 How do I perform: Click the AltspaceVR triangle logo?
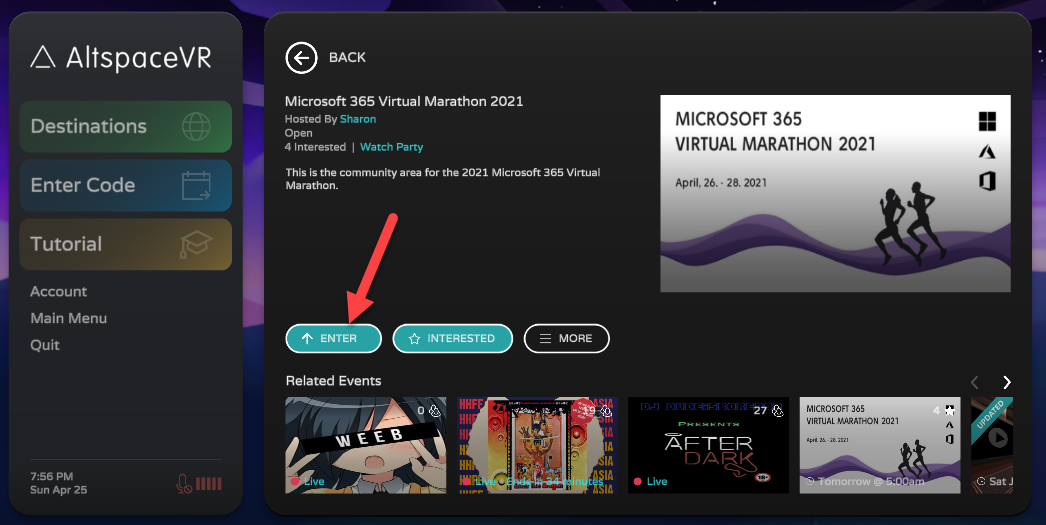43,57
